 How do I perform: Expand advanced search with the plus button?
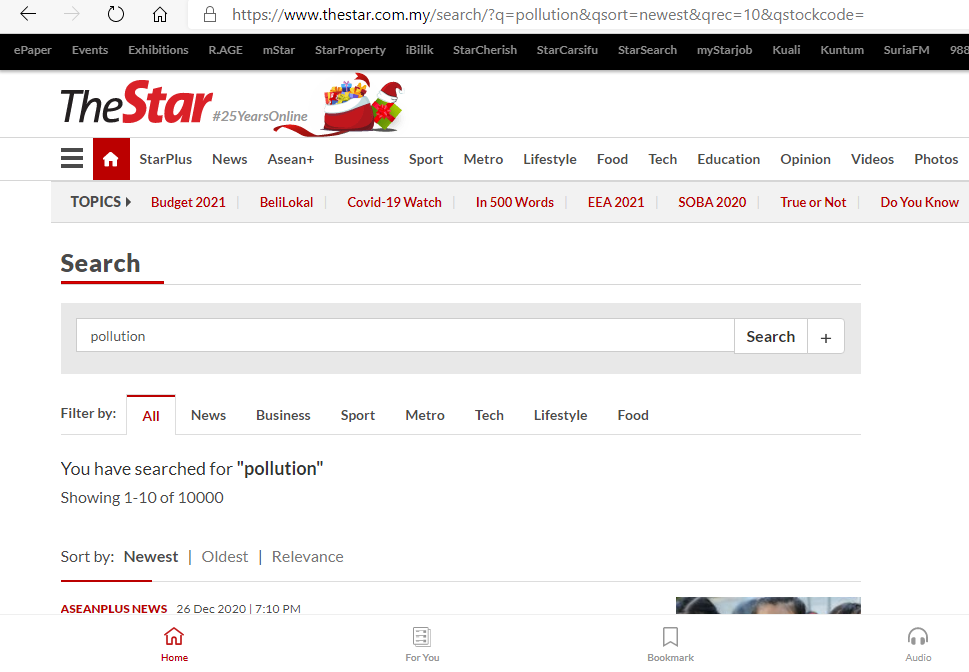click(x=826, y=337)
